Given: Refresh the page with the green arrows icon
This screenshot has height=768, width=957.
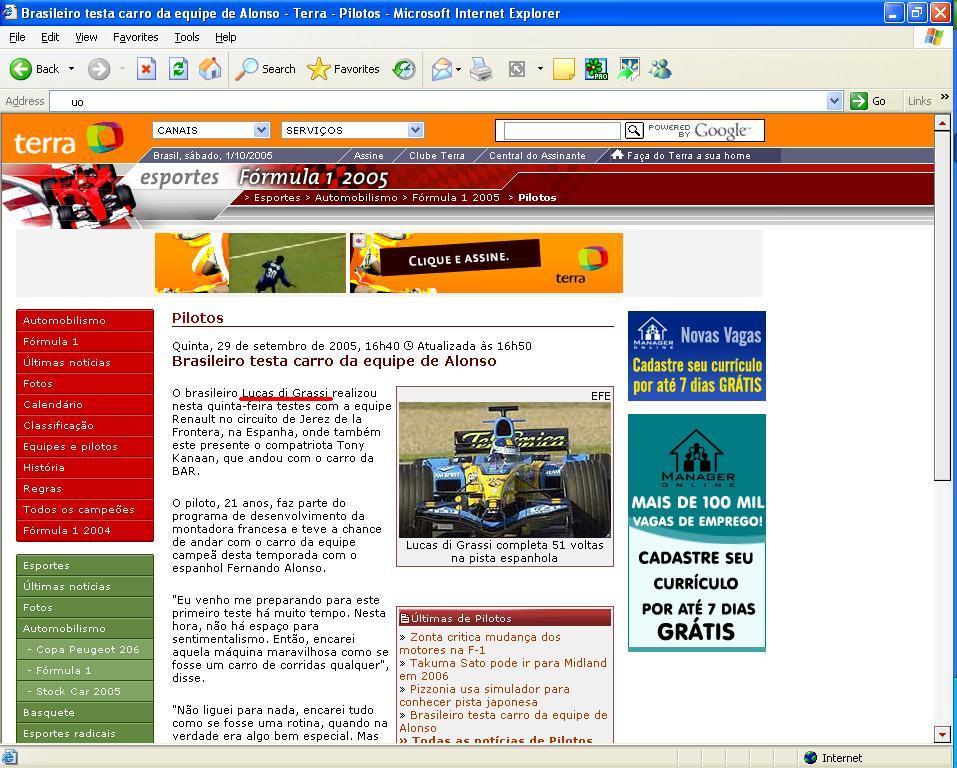Looking at the screenshot, I should click(x=178, y=69).
